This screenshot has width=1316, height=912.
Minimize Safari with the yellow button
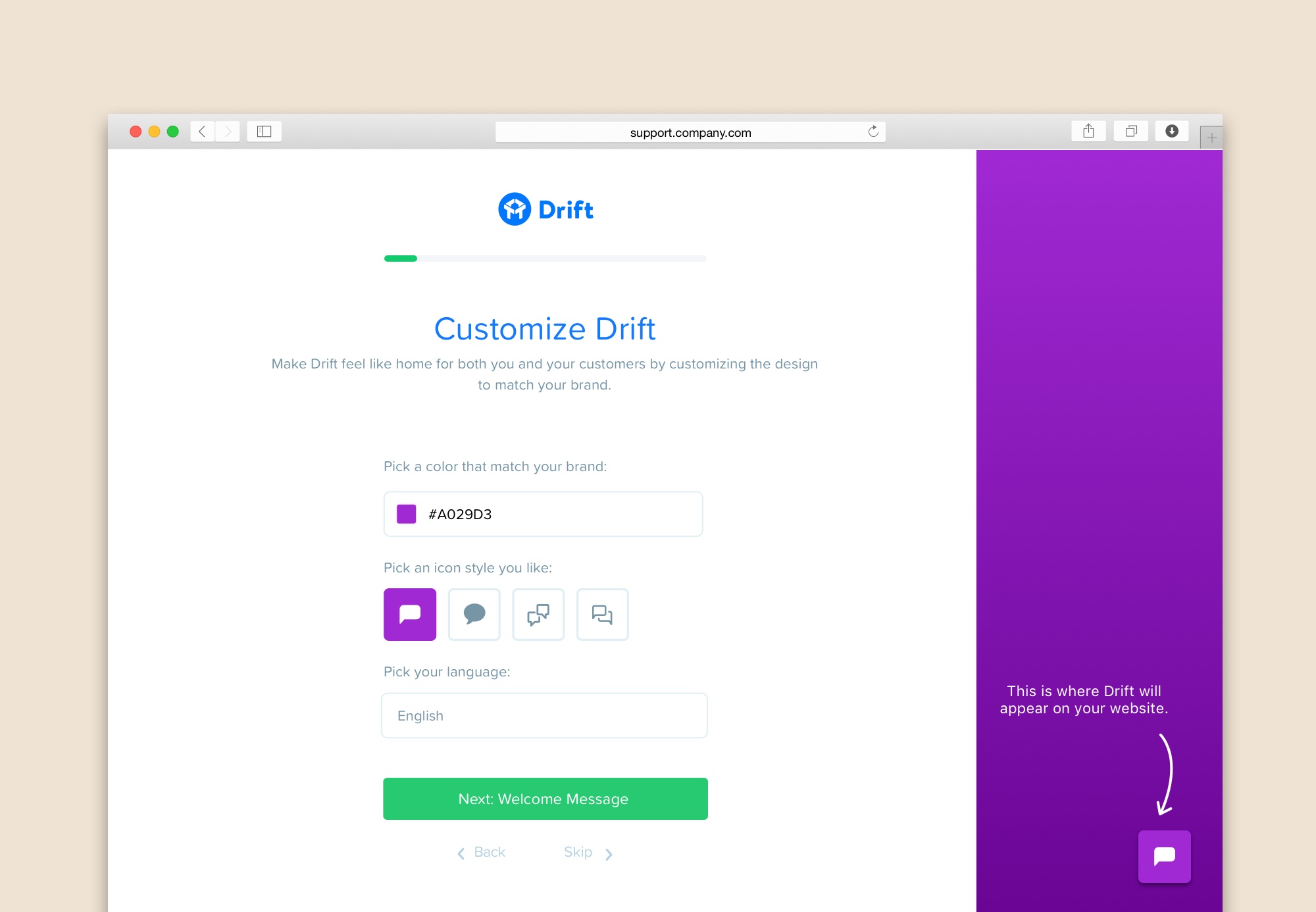pos(154,132)
